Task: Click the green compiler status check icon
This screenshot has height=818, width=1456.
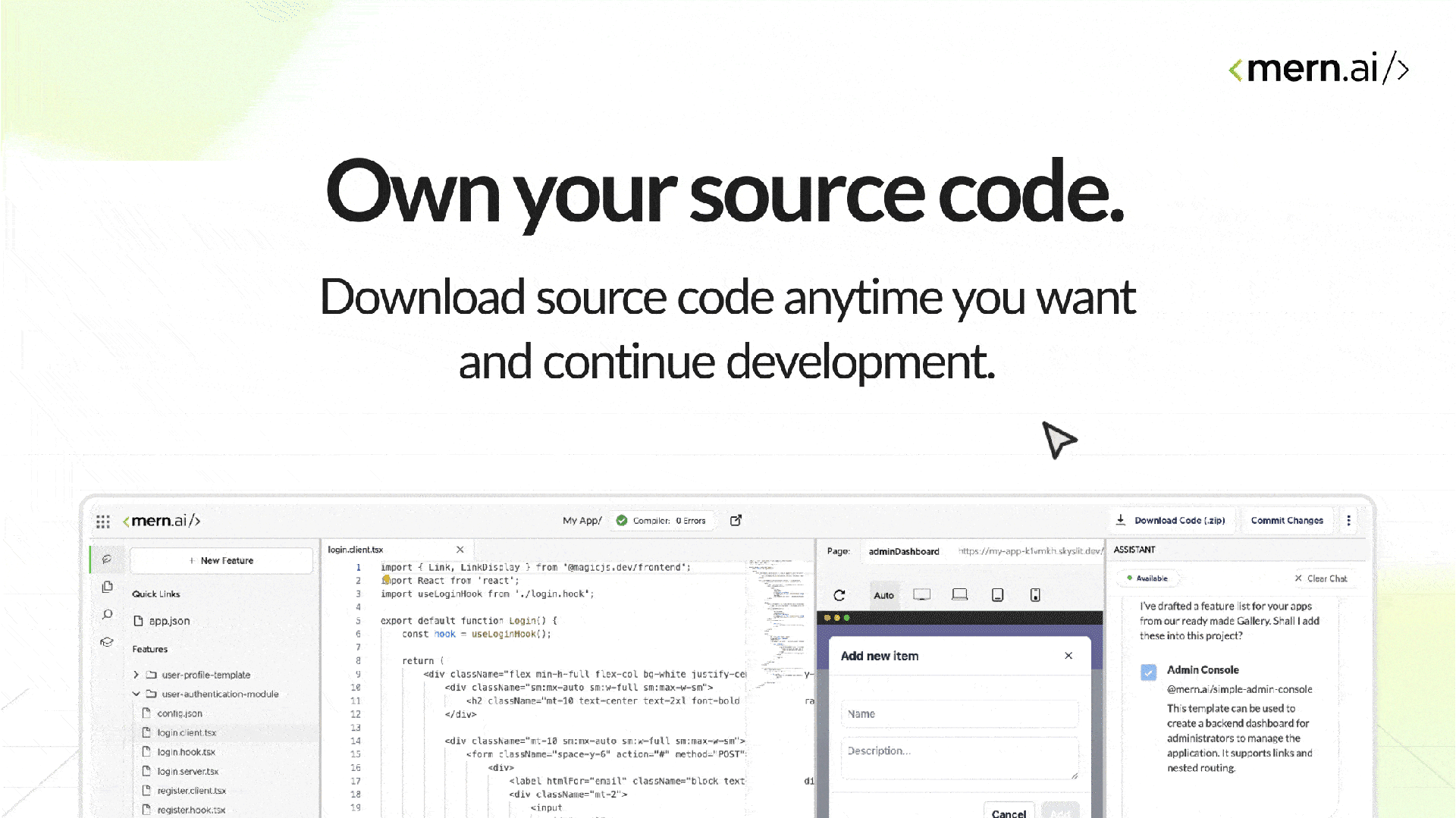Action: (x=622, y=521)
